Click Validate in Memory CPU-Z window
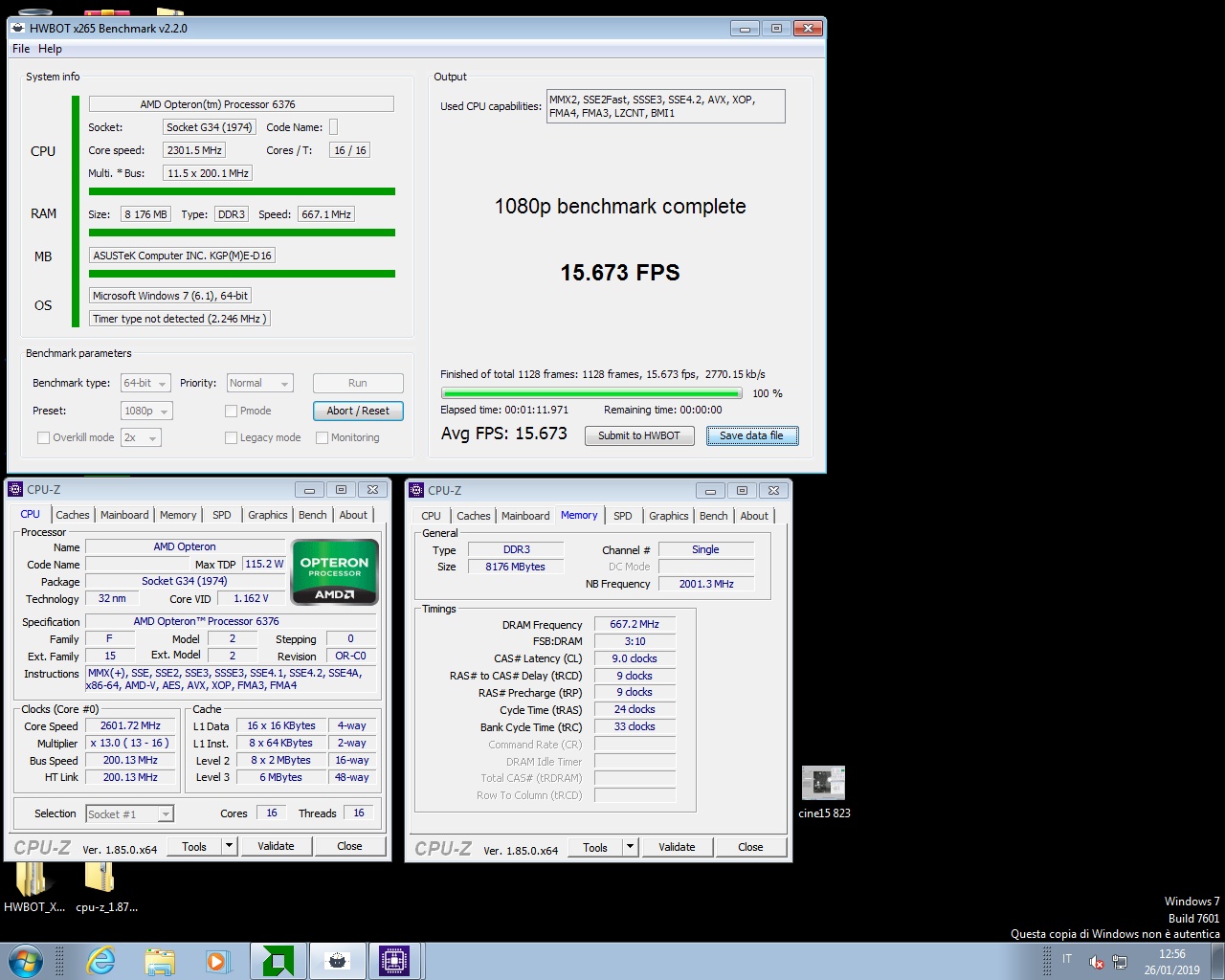1225x980 pixels. pyautogui.click(x=677, y=847)
